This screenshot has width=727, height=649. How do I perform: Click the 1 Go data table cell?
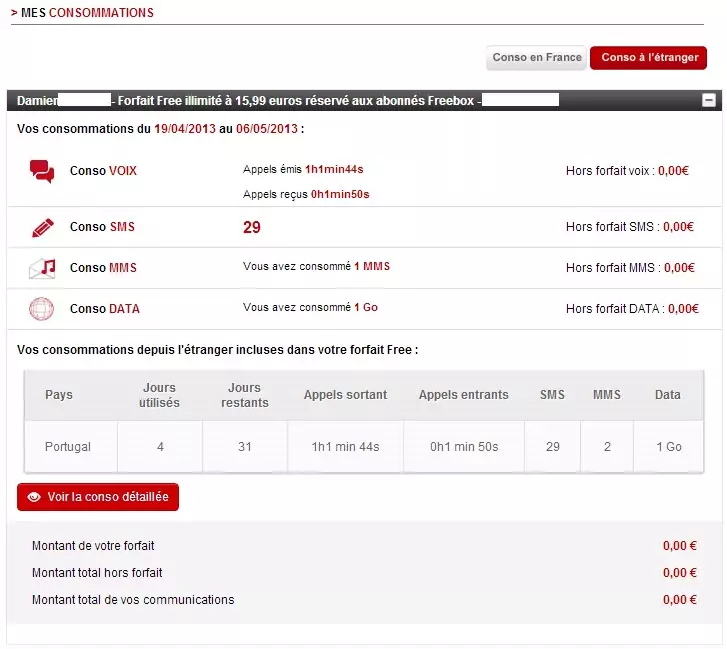668,447
